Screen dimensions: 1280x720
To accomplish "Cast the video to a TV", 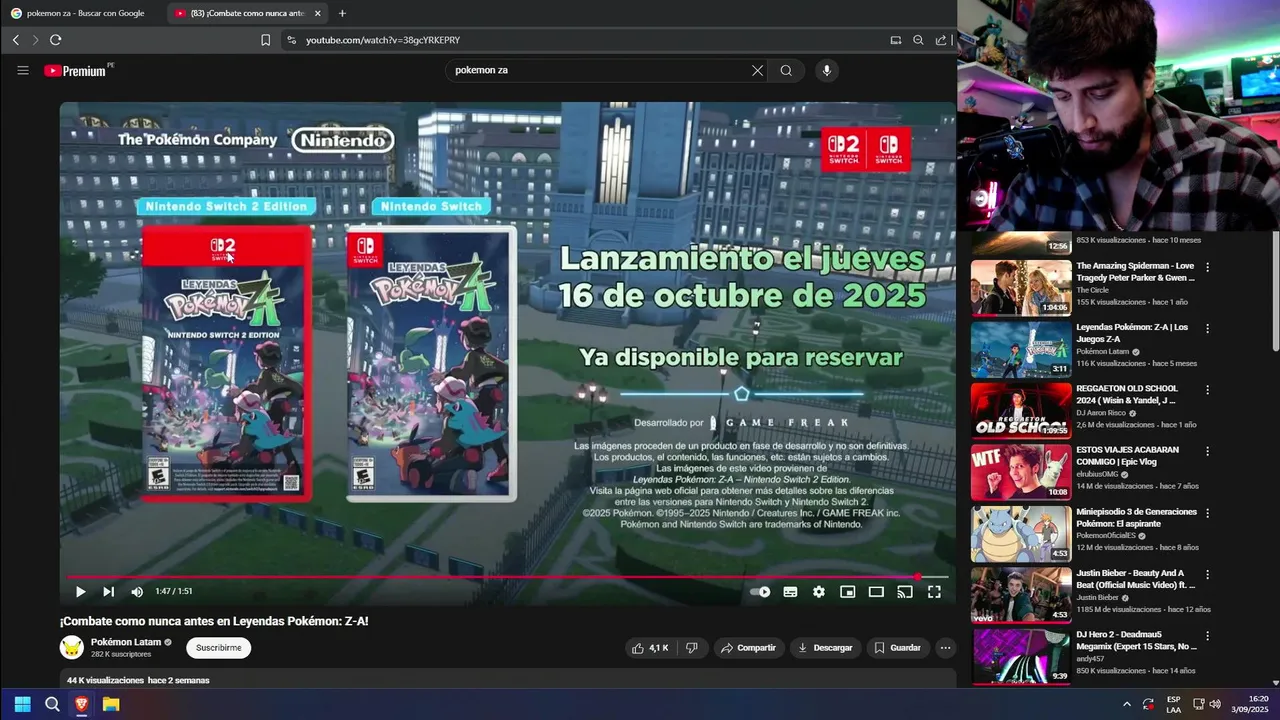I will pyautogui.click(x=905, y=592).
